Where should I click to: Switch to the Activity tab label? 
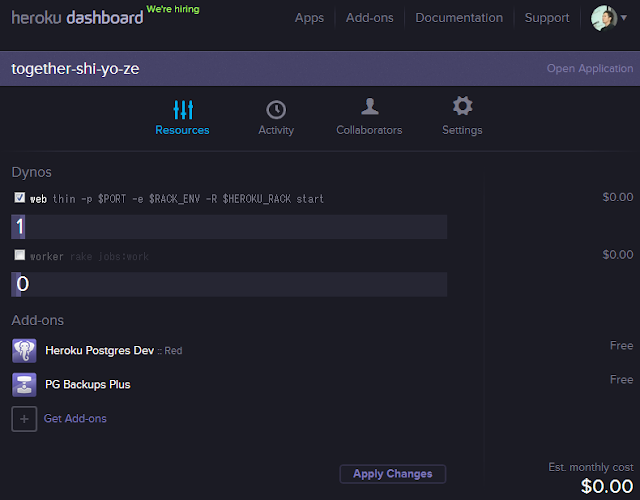pos(276,130)
